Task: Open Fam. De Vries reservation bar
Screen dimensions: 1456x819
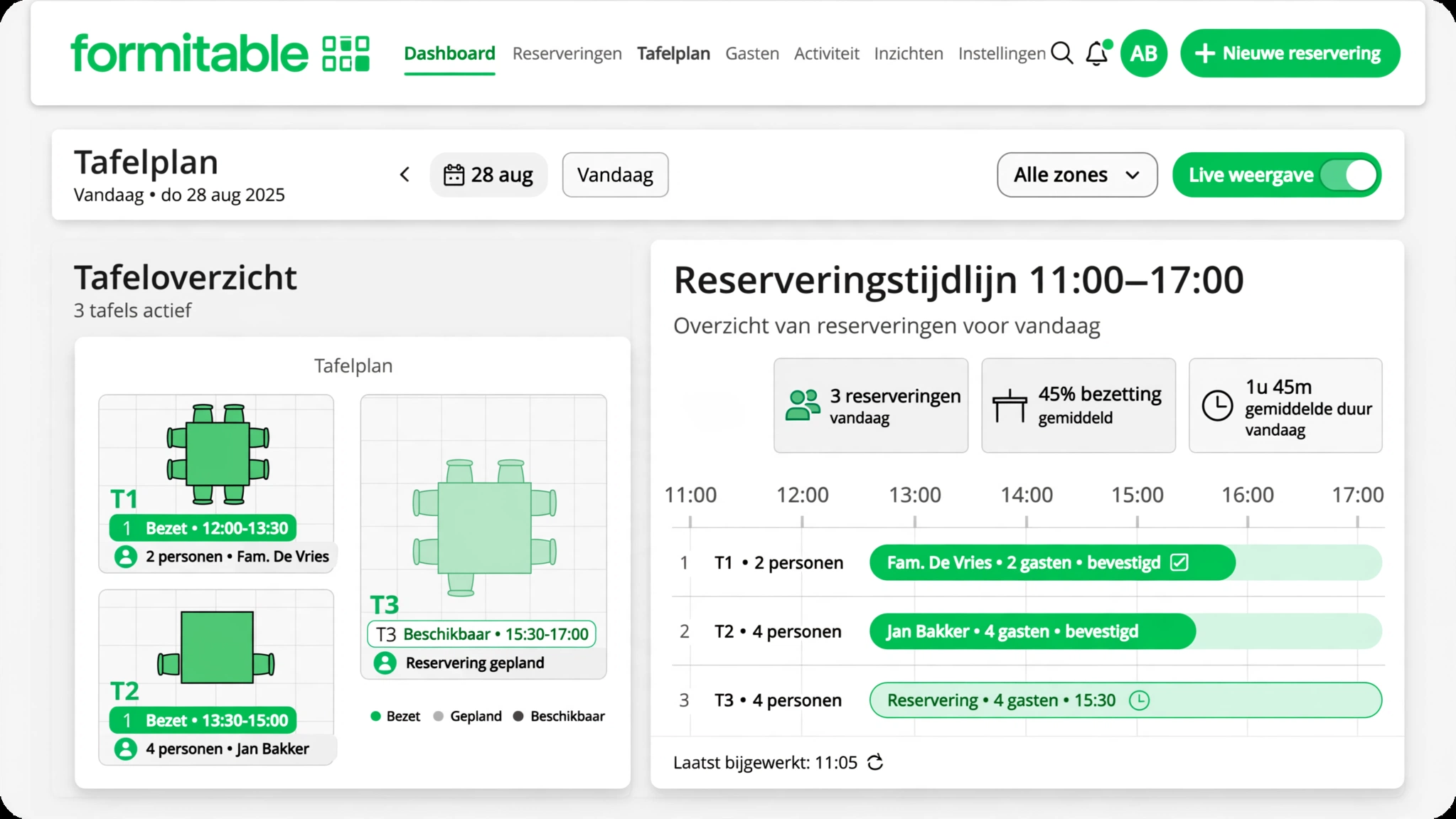Action: point(1052,563)
